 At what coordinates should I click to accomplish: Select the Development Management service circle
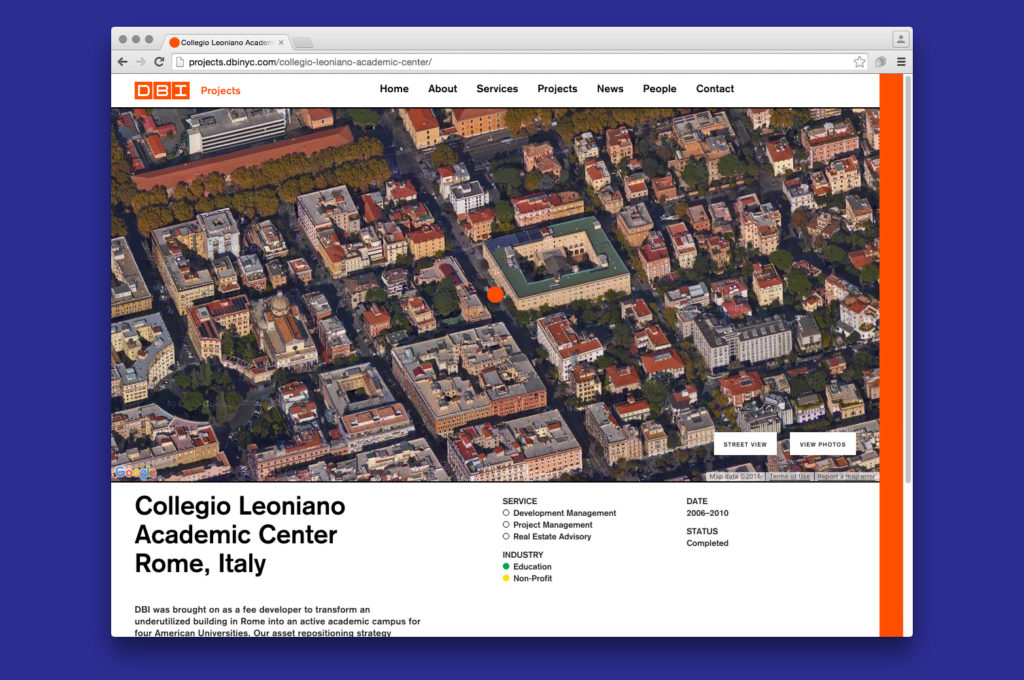coord(506,513)
